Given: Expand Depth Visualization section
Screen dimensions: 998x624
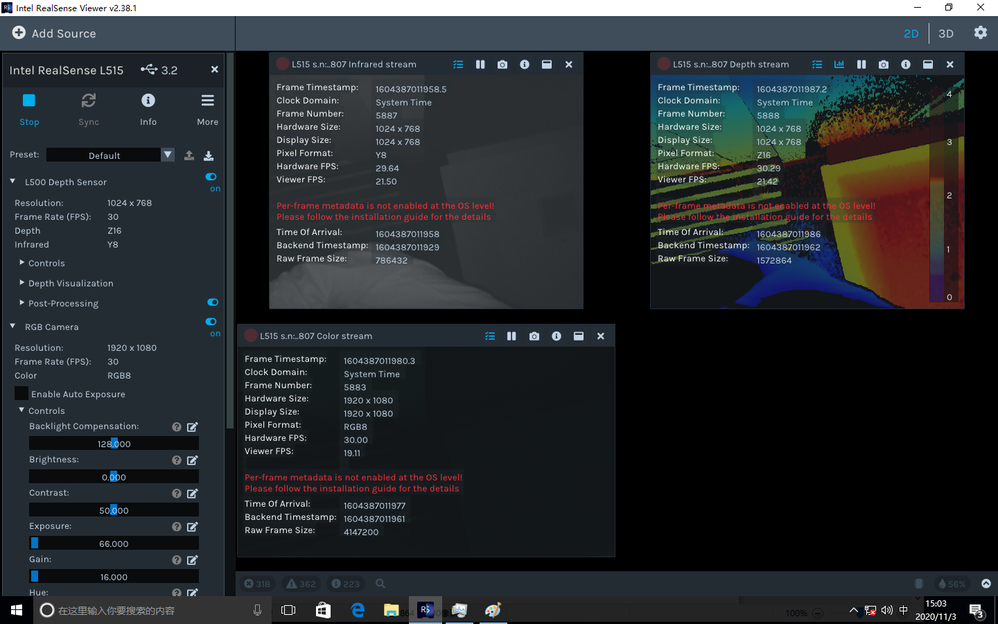Looking at the screenshot, I should [22, 283].
